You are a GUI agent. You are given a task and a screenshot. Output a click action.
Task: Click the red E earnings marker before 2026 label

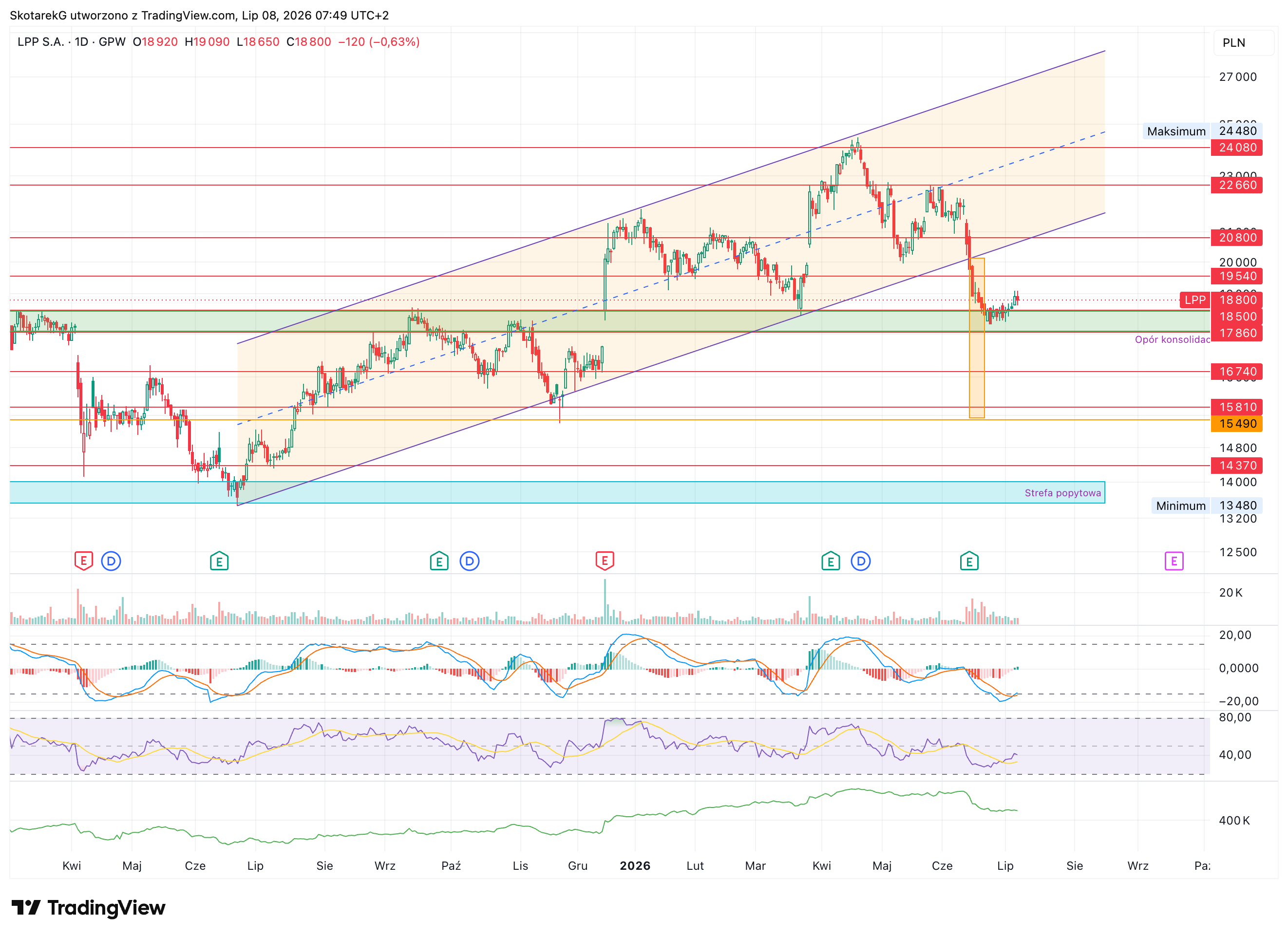pyautogui.click(x=605, y=561)
